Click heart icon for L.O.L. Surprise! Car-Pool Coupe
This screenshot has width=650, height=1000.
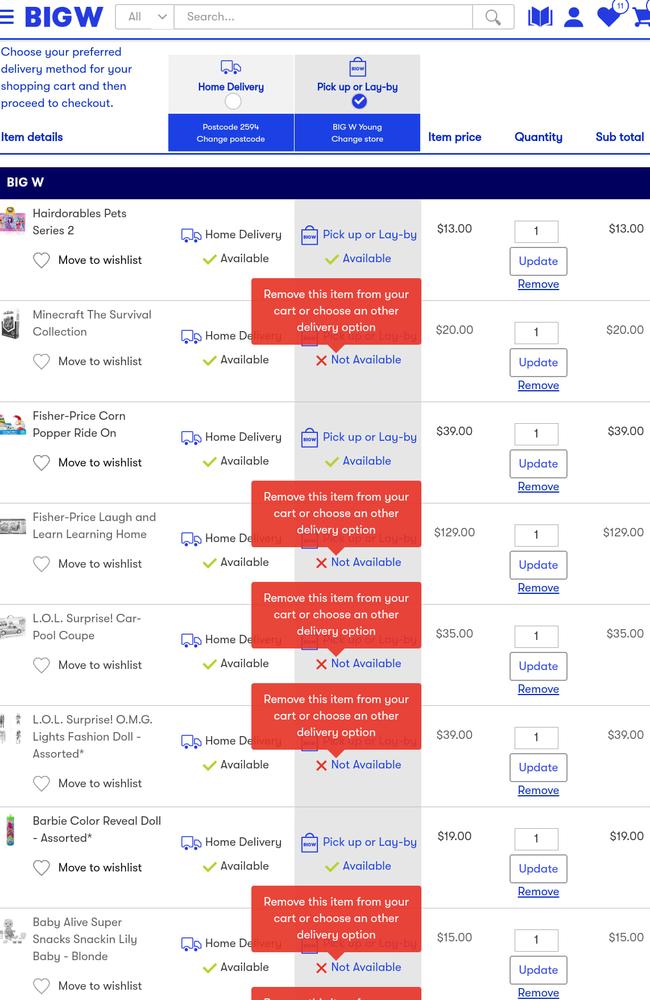pos(41,665)
